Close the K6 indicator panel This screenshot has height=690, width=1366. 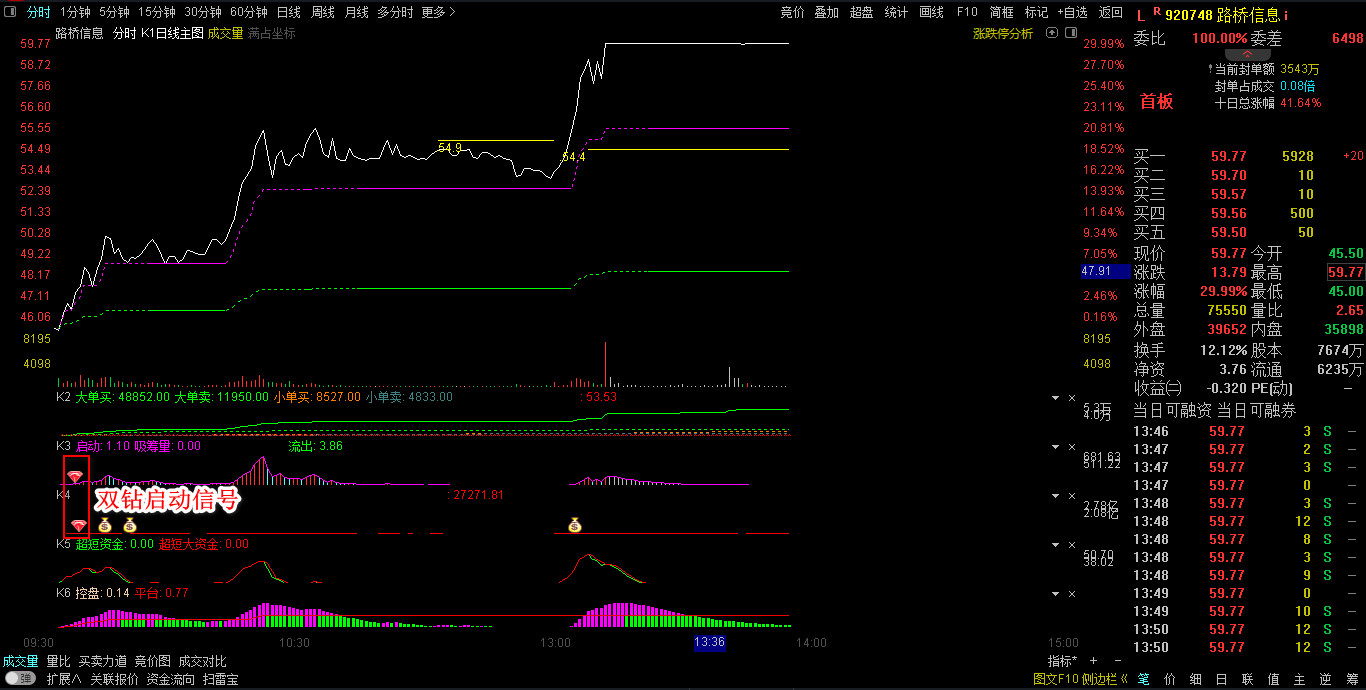click(1072, 594)
